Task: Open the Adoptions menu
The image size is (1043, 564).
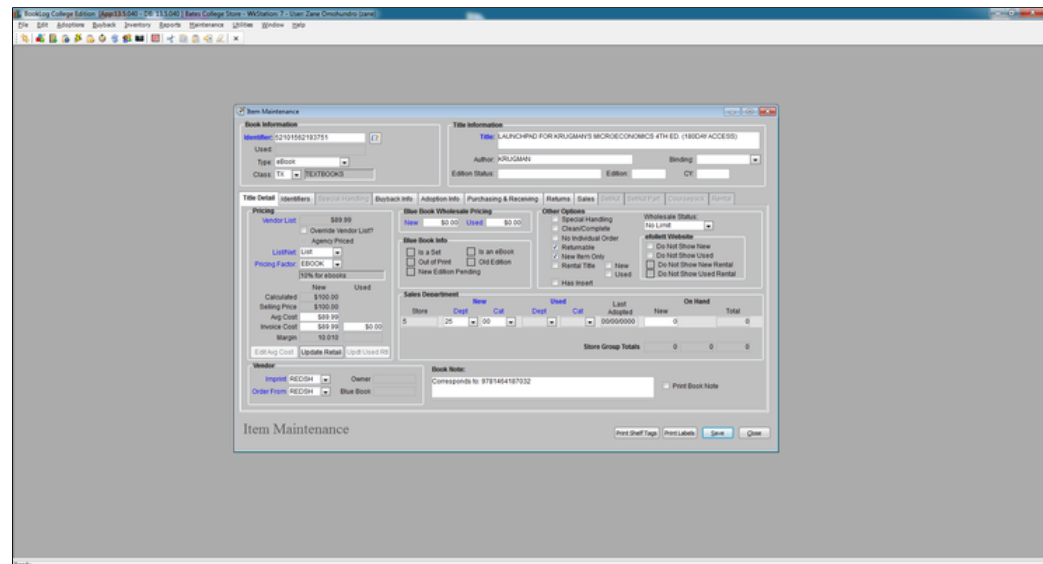Action: [x=71, y=25]
